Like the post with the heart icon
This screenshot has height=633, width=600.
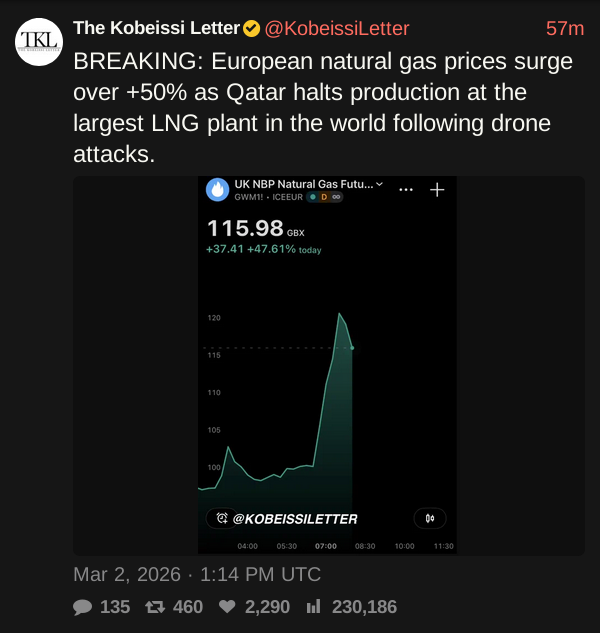click(227, 606)
